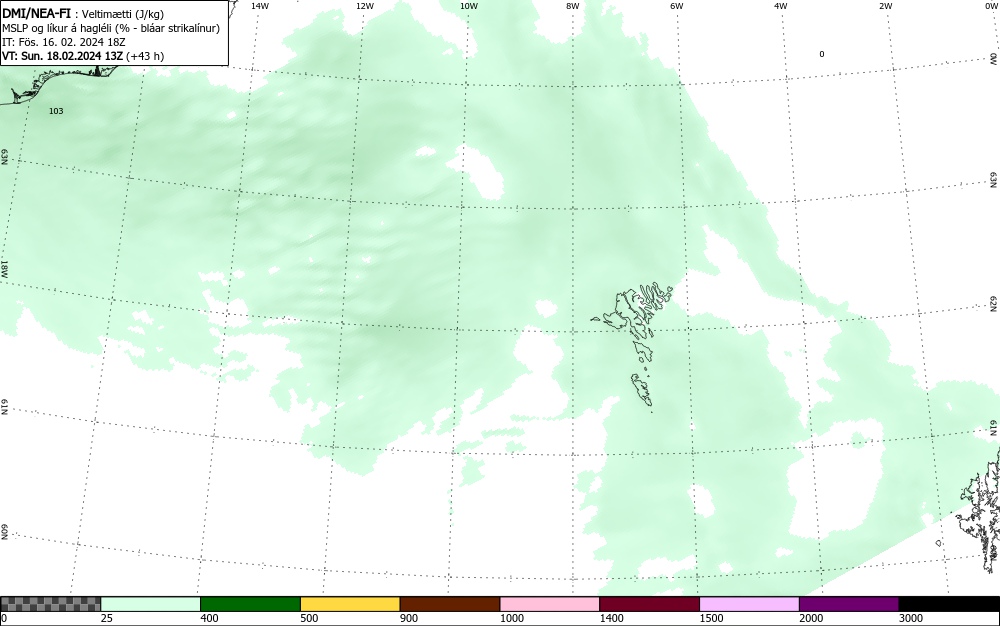
Task: Select the legend value "1000"
Action: coord(511,618)
